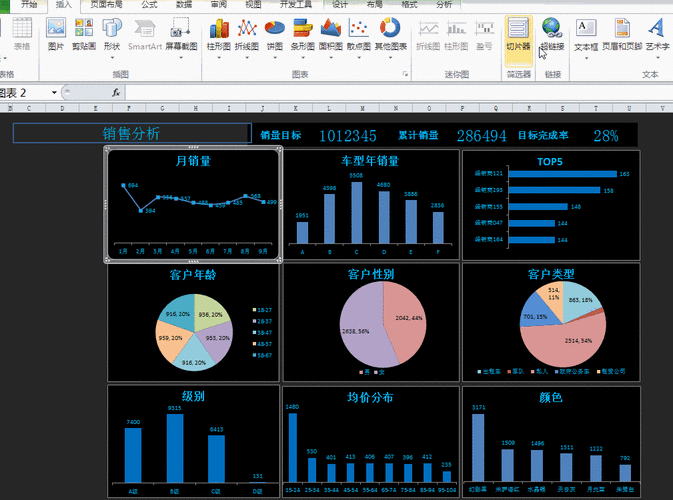Expand the name box dropdown arrow
This screenshot has height=500, width=673.
coord(54,92)
